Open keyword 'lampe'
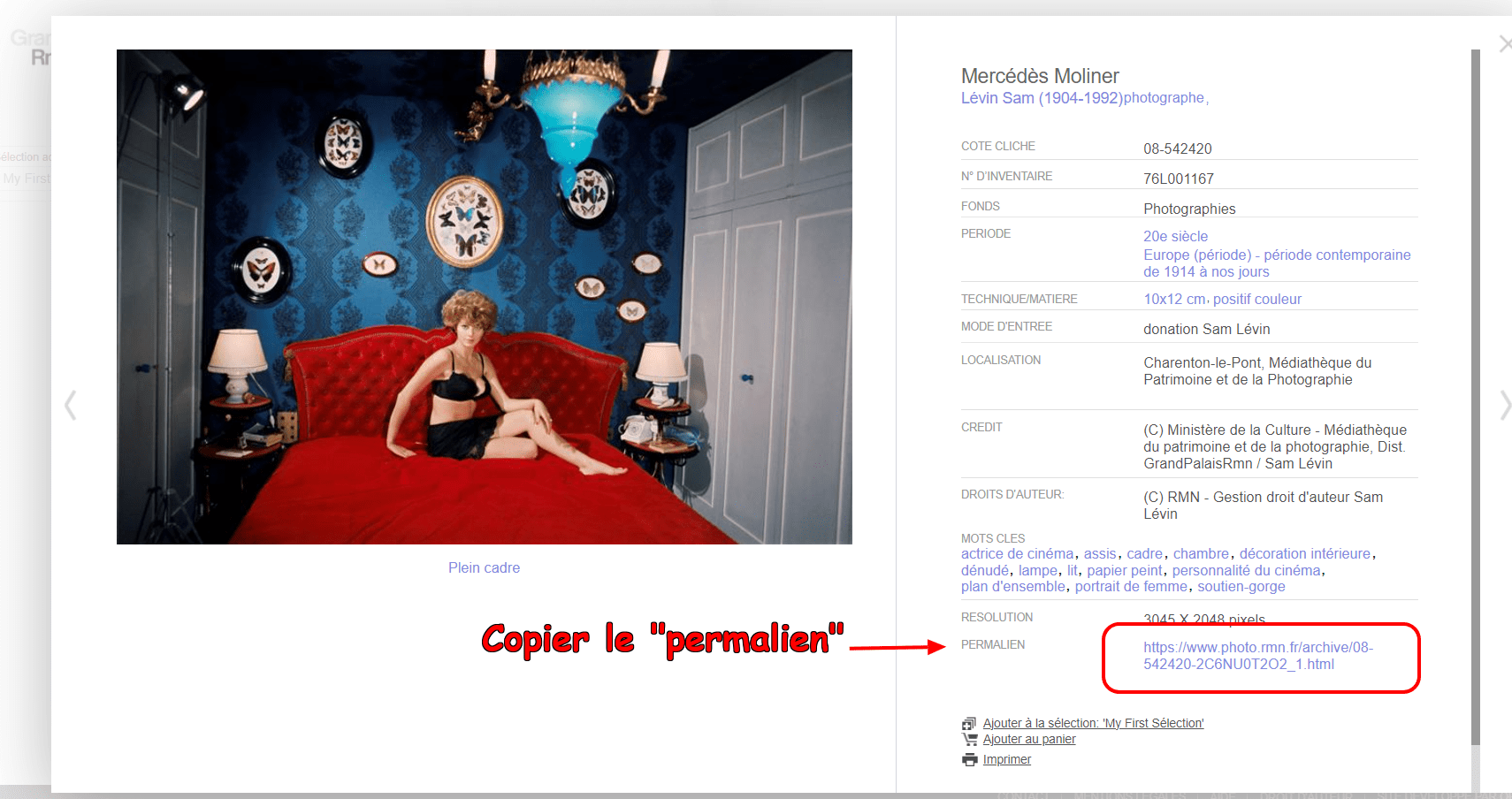This screenshot has width=1512, height=799. tap(1038, 571)
